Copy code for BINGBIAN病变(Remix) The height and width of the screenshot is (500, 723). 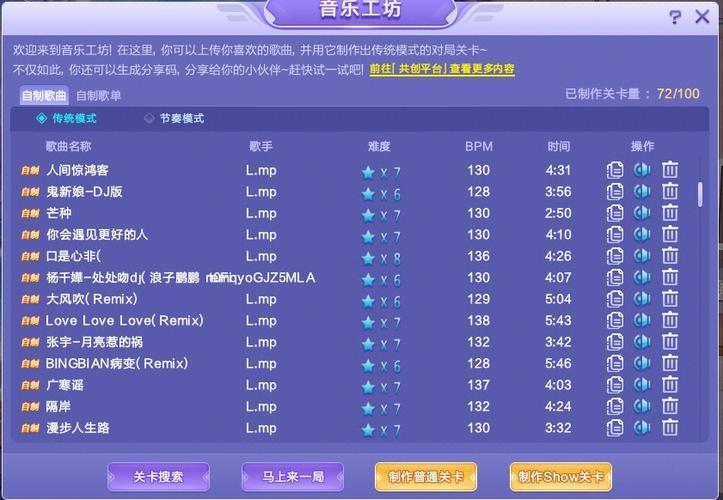tap(615, 363)
